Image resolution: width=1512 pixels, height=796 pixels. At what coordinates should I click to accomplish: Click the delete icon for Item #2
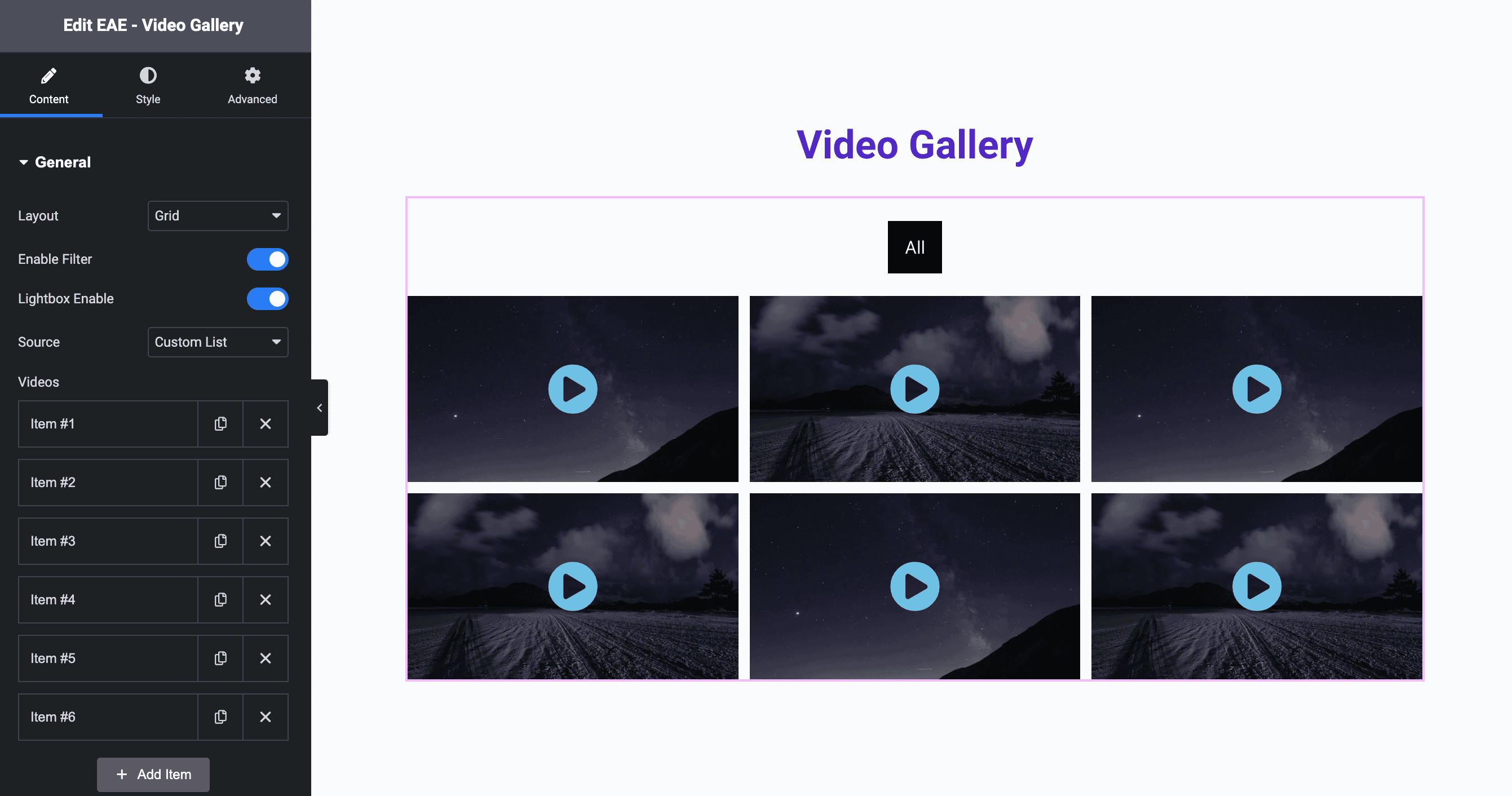[265, 481]
